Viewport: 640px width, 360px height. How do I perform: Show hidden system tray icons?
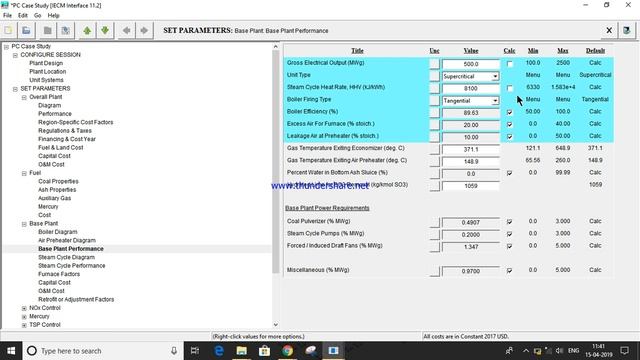coord(526,351)
